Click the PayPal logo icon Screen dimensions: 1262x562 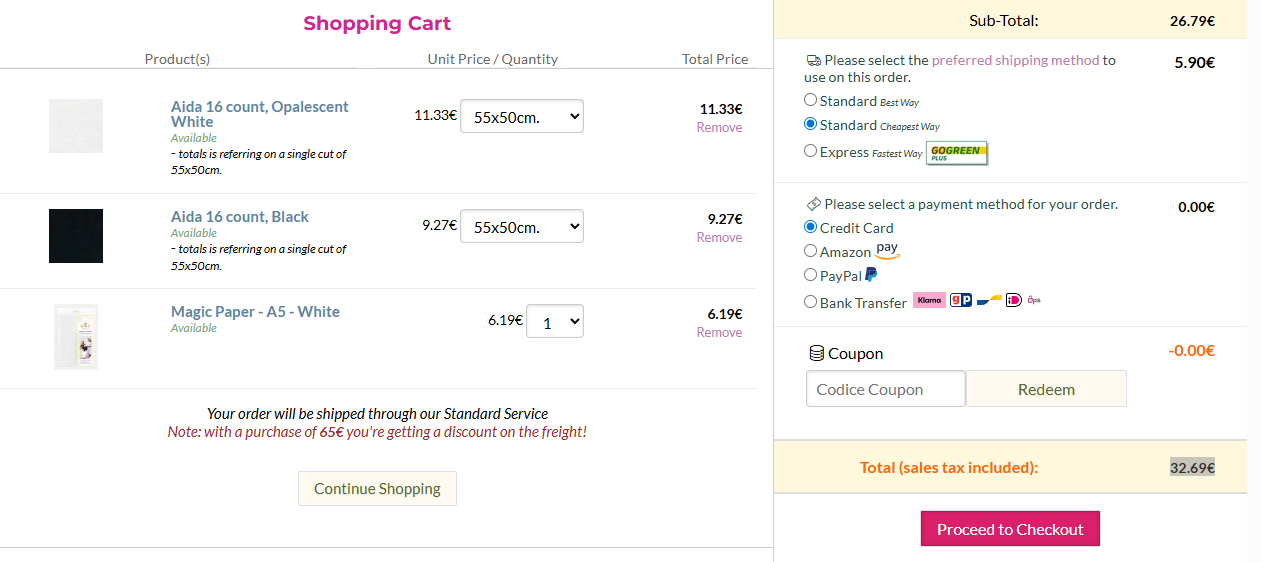[871, 275]
